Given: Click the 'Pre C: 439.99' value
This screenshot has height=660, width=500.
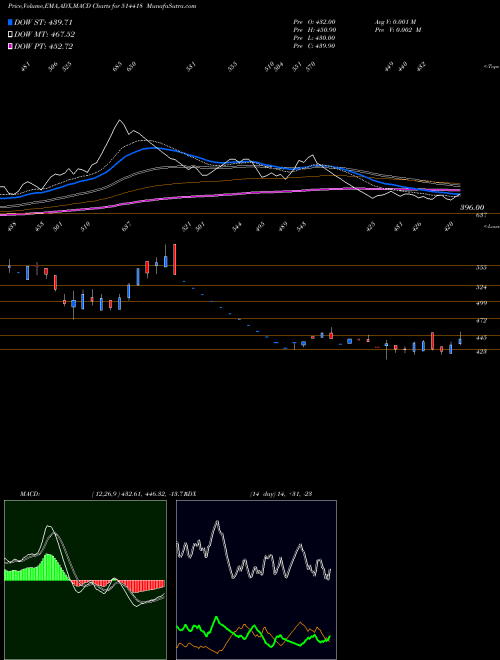Looking at the screenshot, I should 314,46.
